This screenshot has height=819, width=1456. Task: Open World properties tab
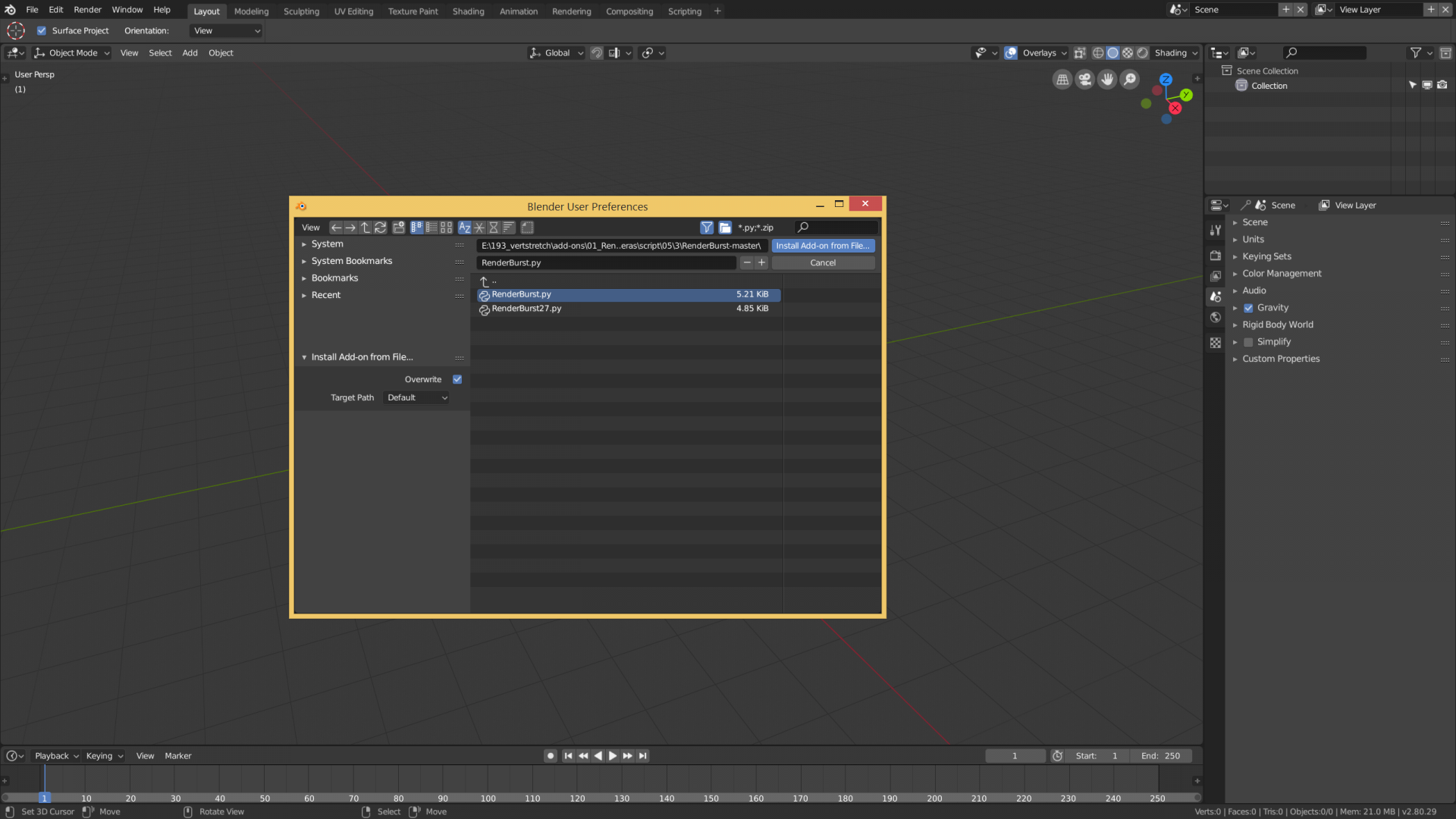(x=1216, y=318)
